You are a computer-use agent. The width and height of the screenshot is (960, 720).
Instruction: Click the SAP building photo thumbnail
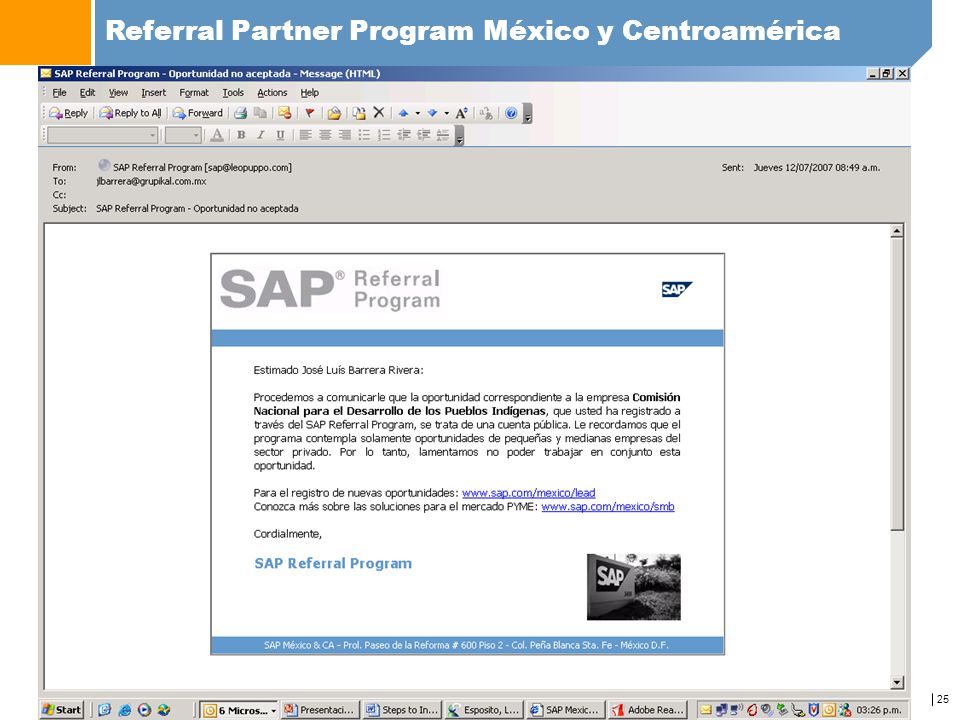pos(634,587)
